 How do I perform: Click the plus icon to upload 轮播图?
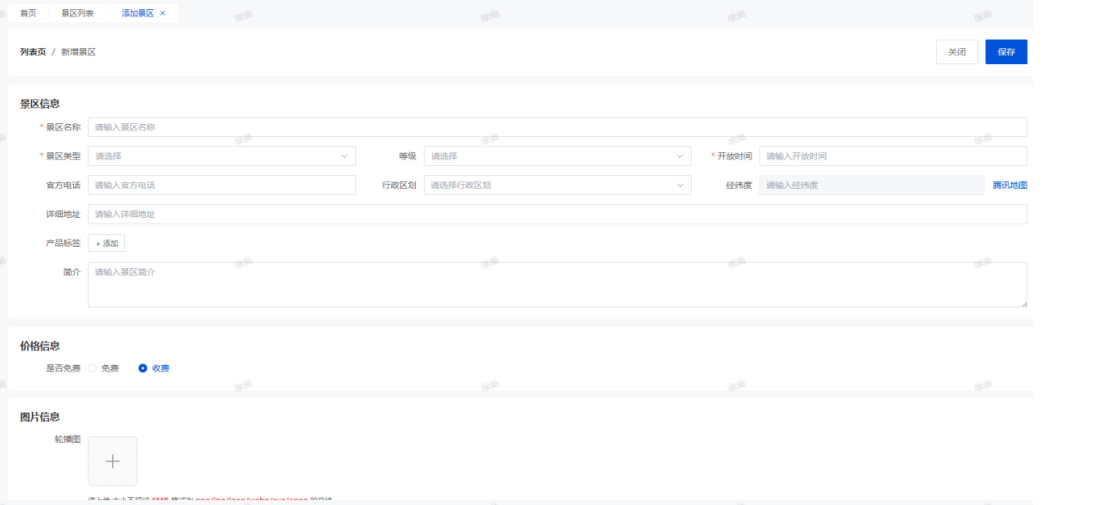(113, 461)
